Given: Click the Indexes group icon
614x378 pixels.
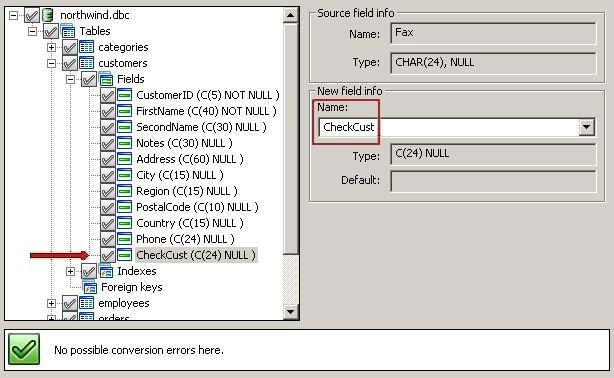Looking at the screenshot, I should [x=106, y=271].
